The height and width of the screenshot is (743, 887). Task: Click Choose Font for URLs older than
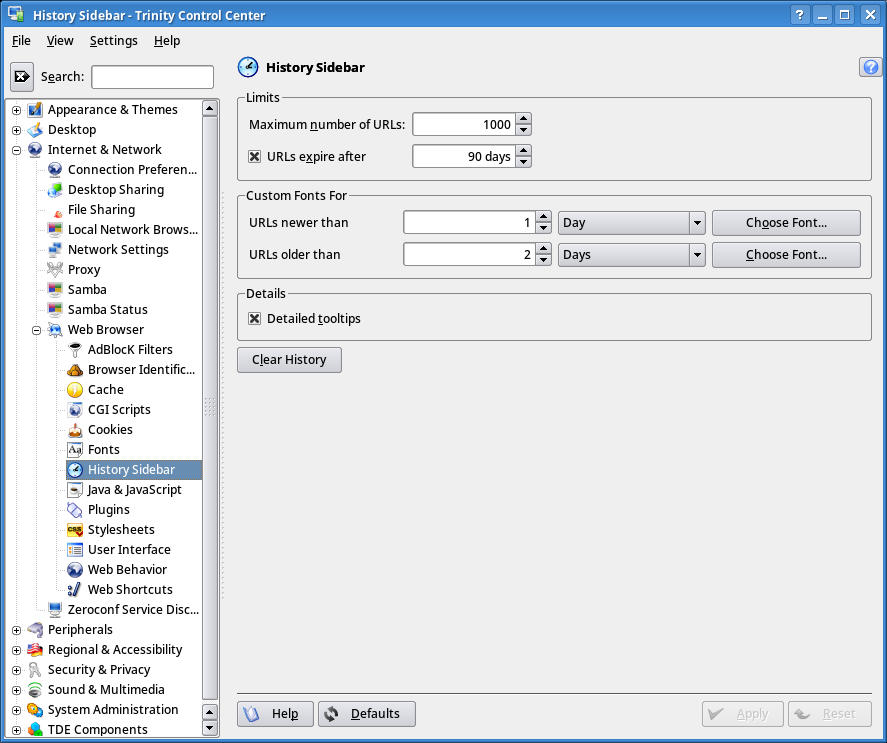[x=786, y=255]
